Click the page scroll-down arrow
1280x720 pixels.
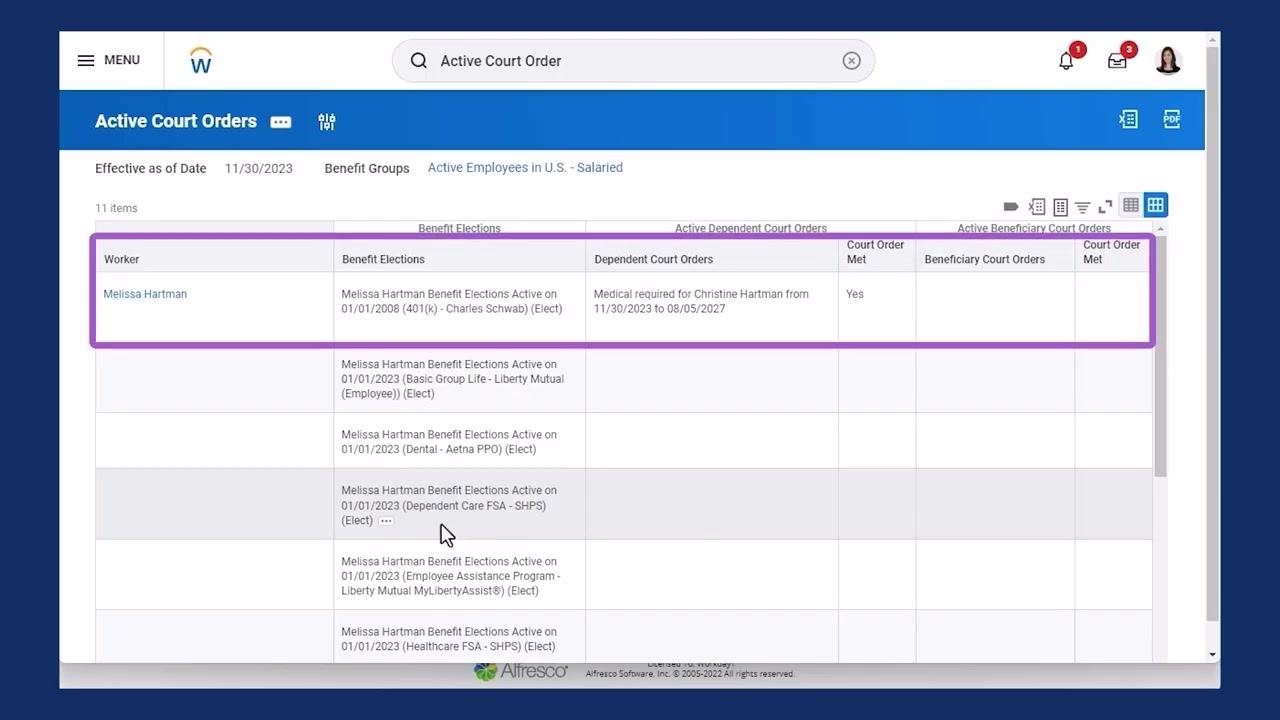[1213, 655]
